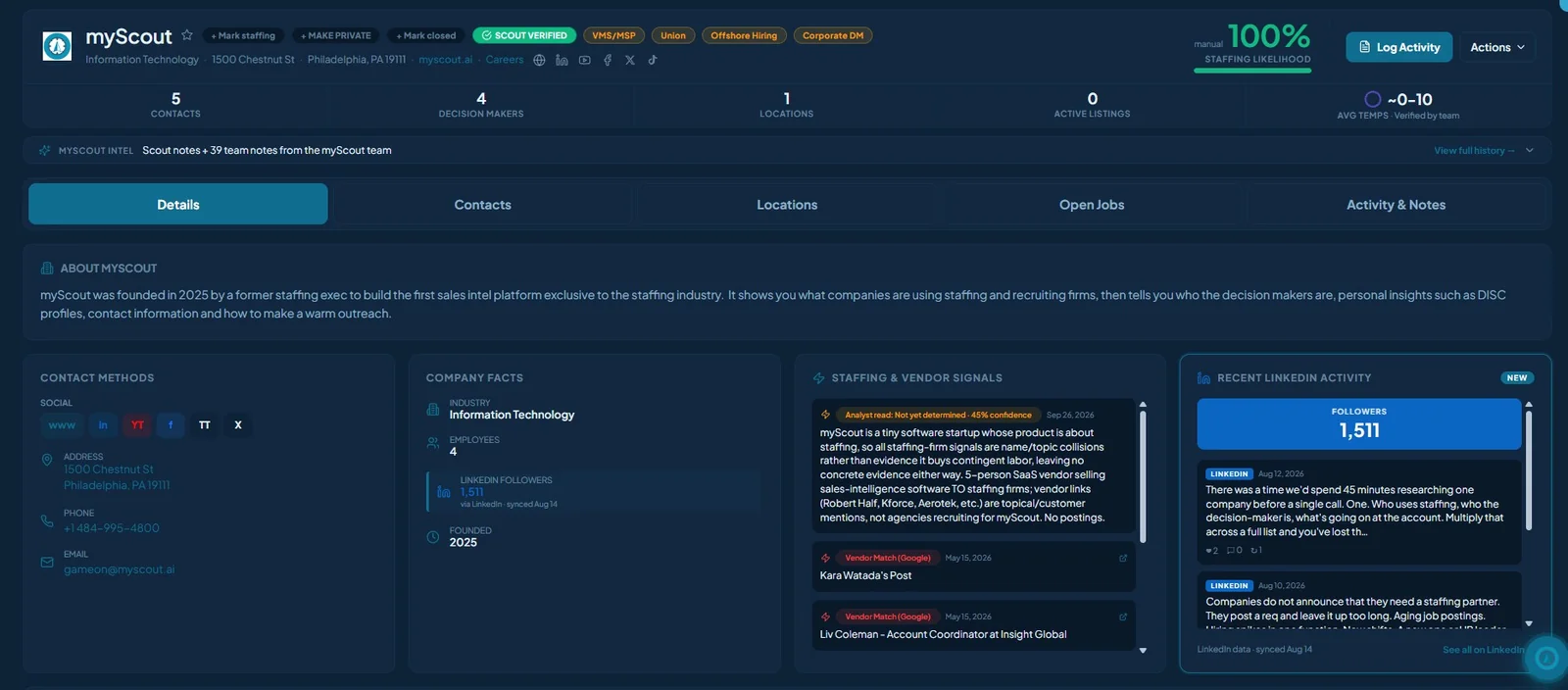
Task: Click the Offshore Hiring tag
Action: tap(744, 35)
